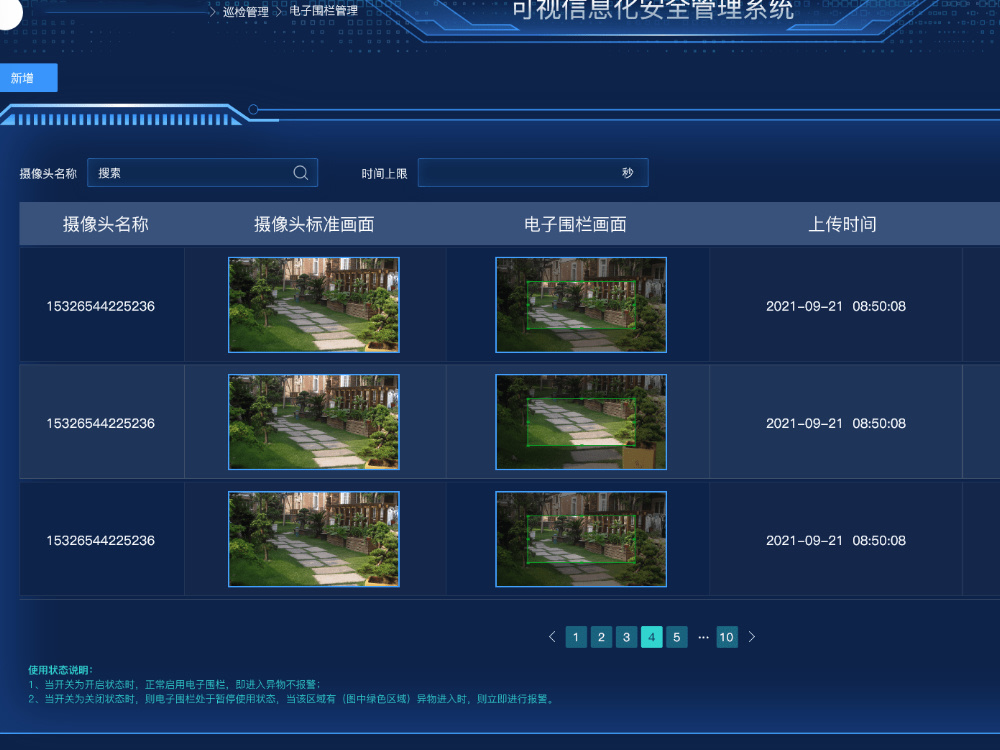Click the search magnifier icon
Screen dimensions: 1000x750
(300, 173)
